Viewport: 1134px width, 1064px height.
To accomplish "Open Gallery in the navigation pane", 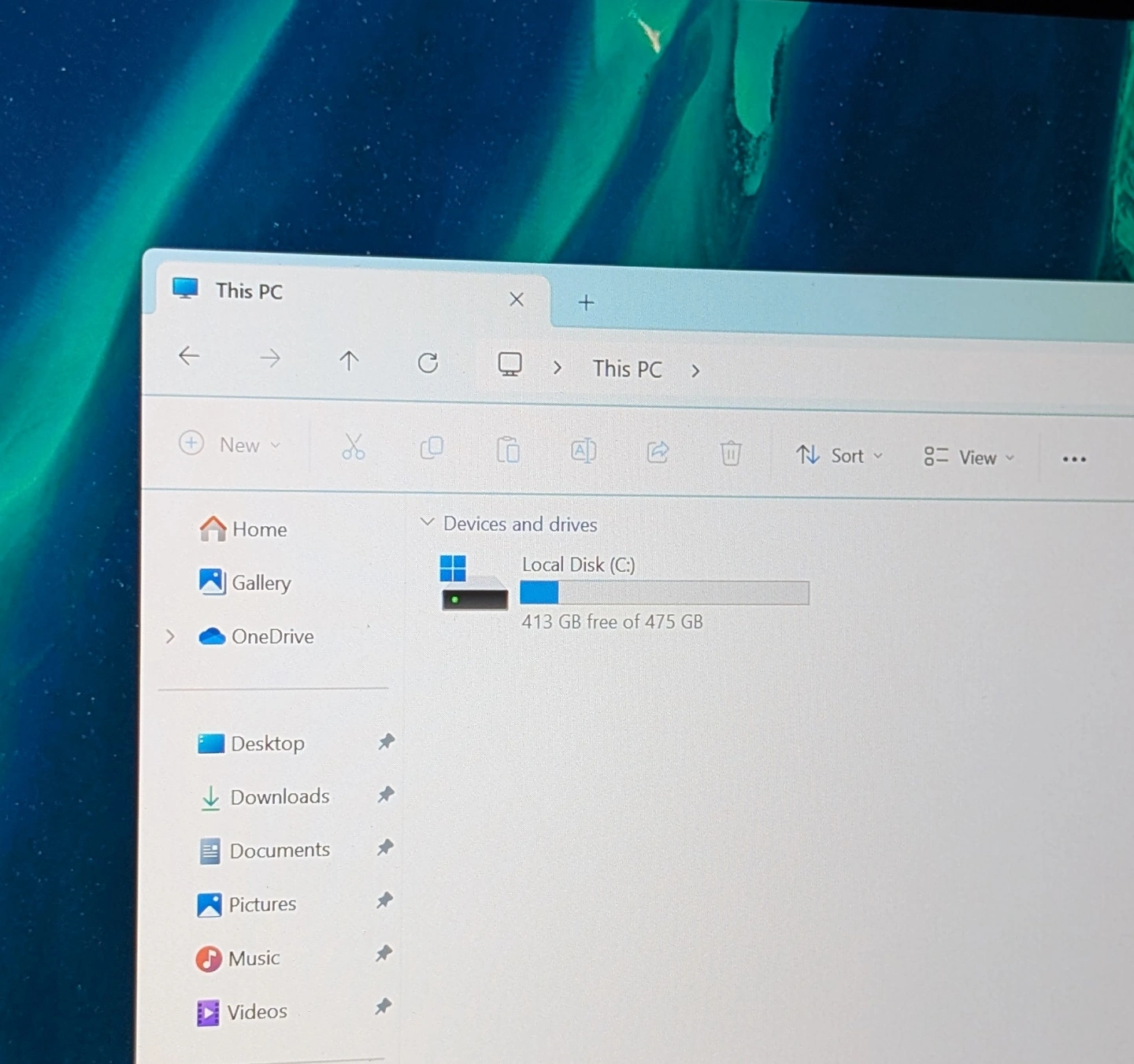I will [x=245, y=583].
